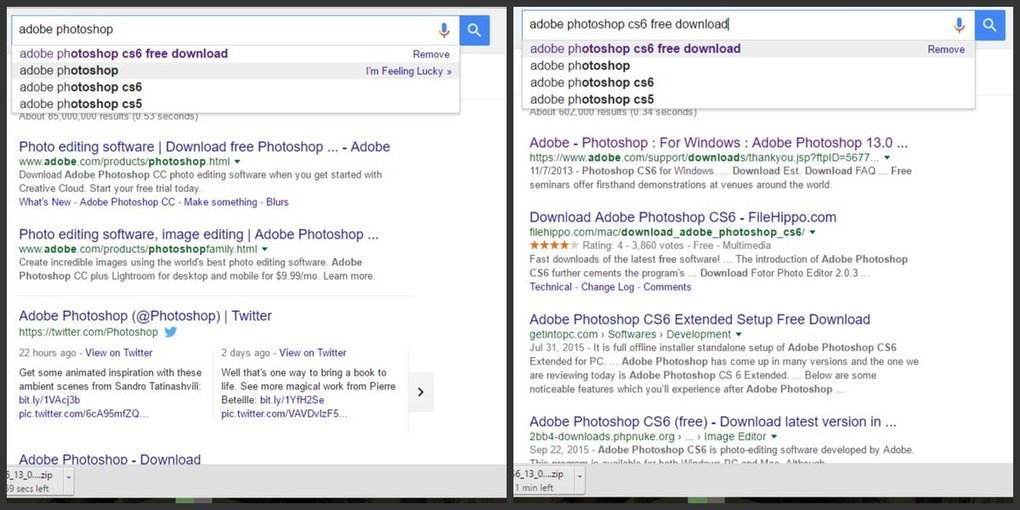This screenshot has height=510, width=1020.
Task: Start voice search beside the 'cs6 free download' query
Action: (x=959, y=25)
